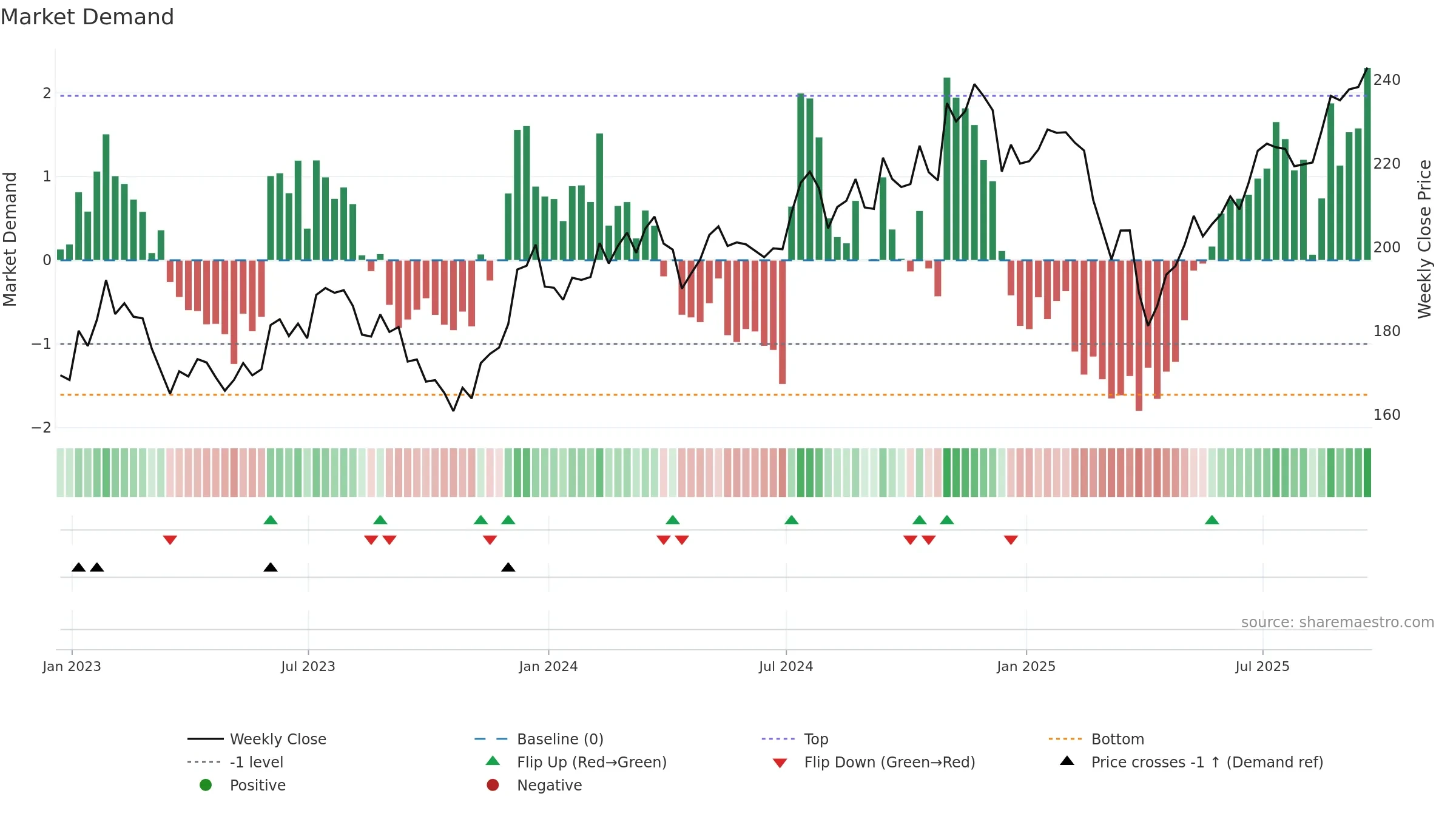This screenshot has width=1456, height=819.
Task: Click the 220 price tick label
Action: pyautogui.click(x=1387, y=164)
